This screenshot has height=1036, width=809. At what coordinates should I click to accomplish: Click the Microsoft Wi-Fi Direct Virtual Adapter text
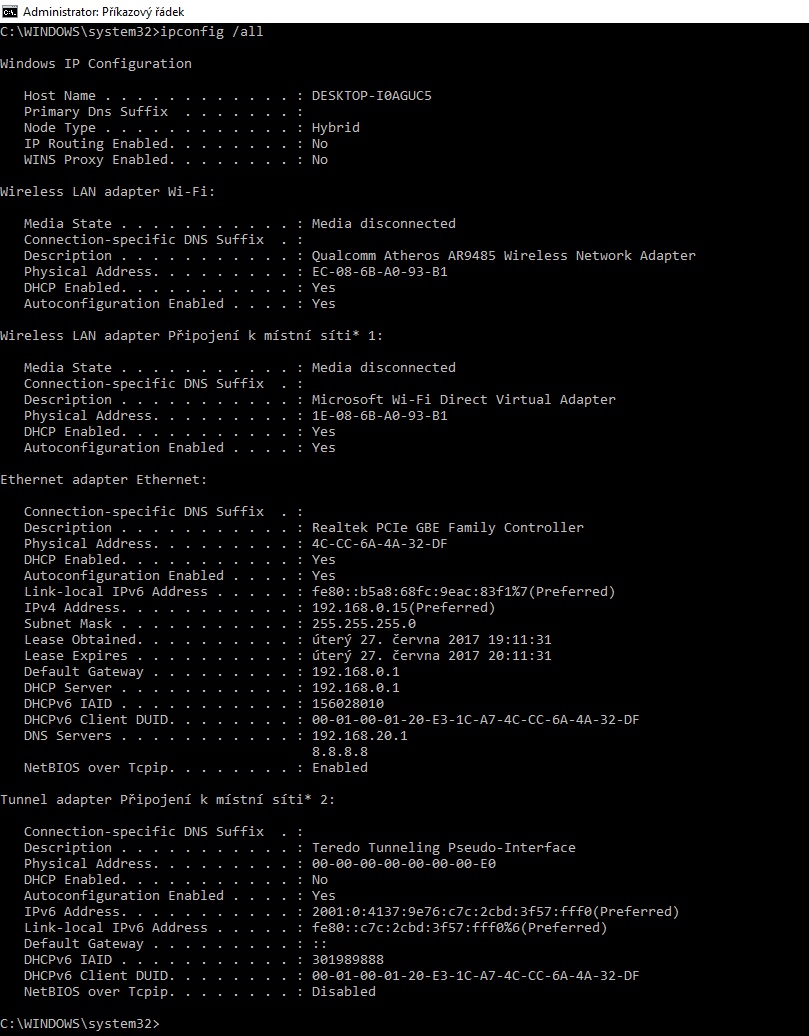[x=463, y=400]
